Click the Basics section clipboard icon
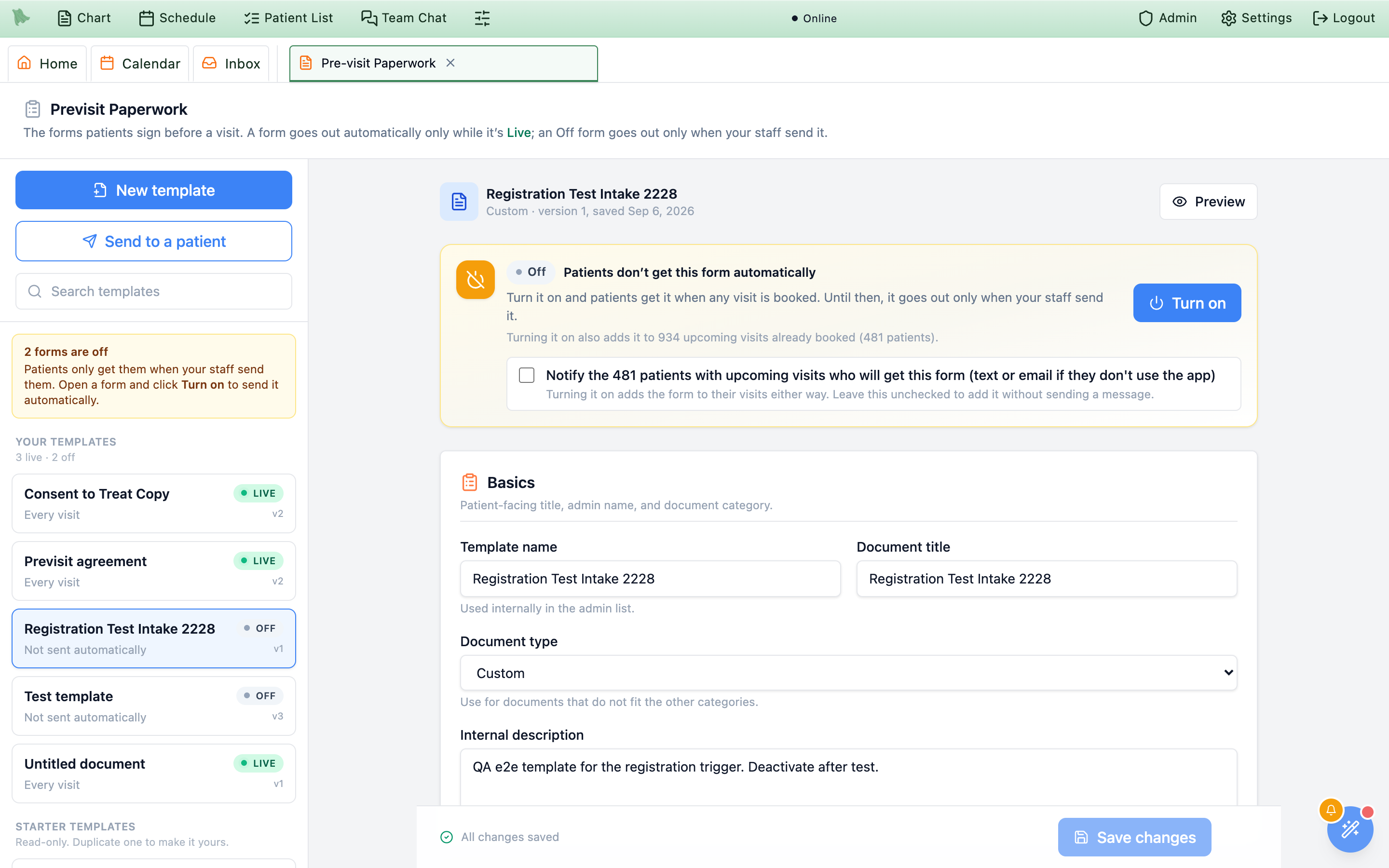Viewport: 1389px width, 868px height. pyautogui.click(x=469, y=482)
